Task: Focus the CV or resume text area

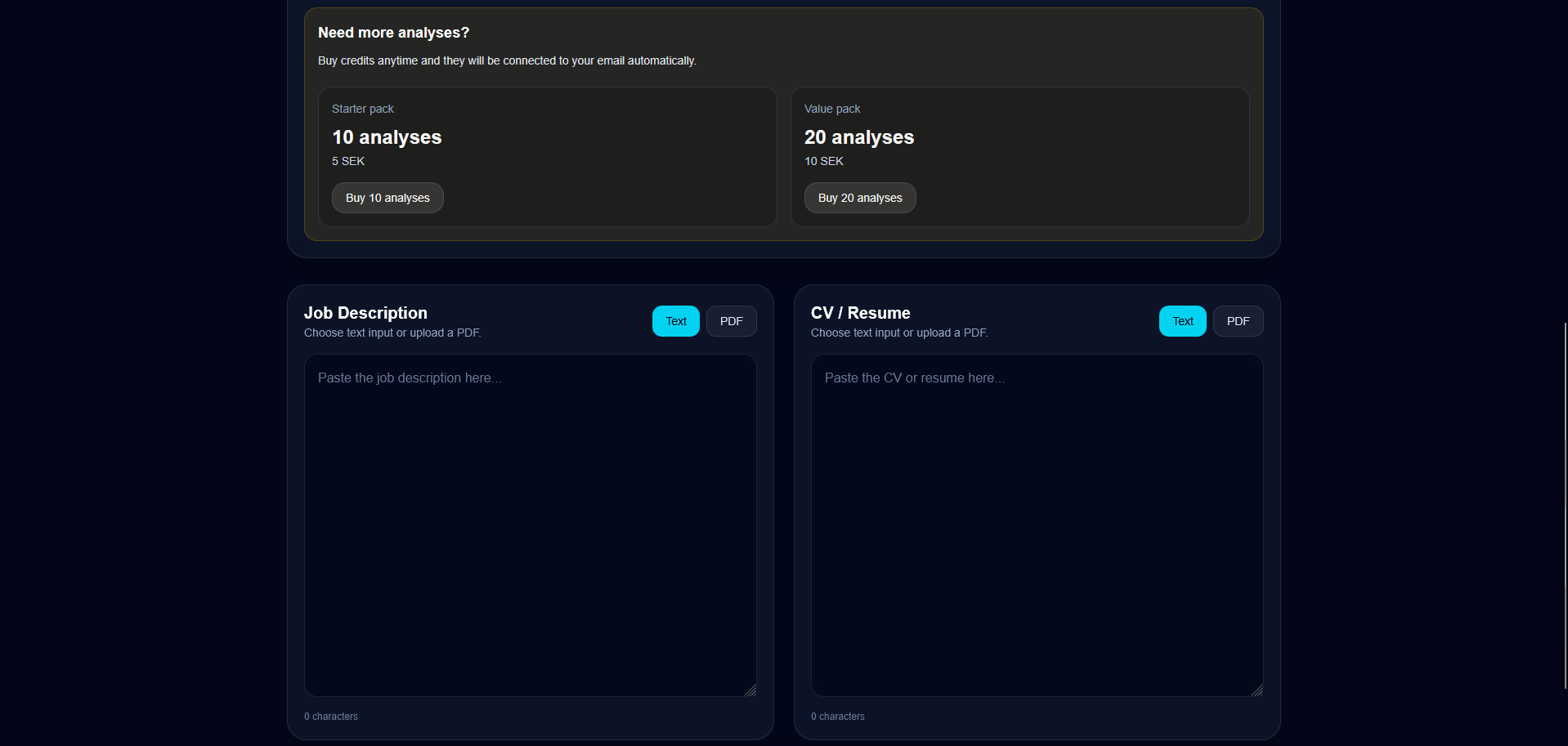Action: tap(1037, 525)
